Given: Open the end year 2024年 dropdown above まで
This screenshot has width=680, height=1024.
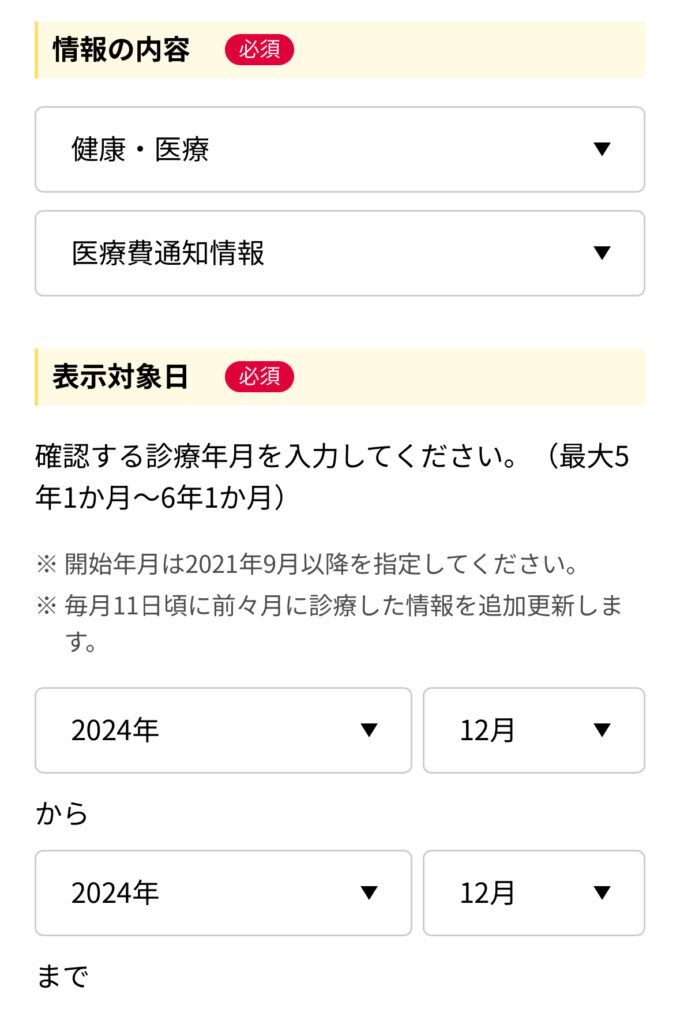Looking at the screenshot, I should coord(223,893).
